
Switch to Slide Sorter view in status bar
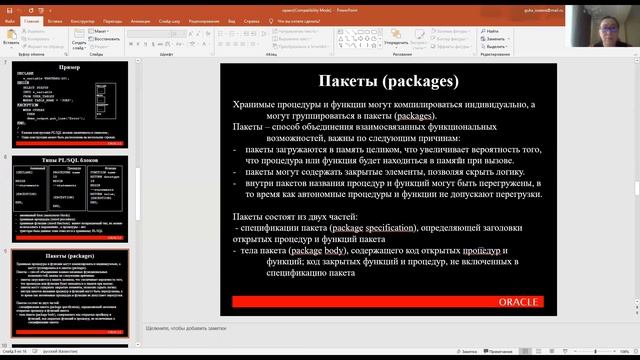(538, 351)
